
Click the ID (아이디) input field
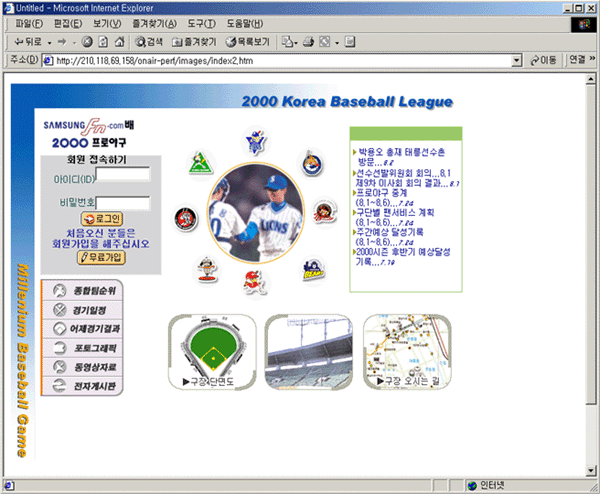coord(123,174)
